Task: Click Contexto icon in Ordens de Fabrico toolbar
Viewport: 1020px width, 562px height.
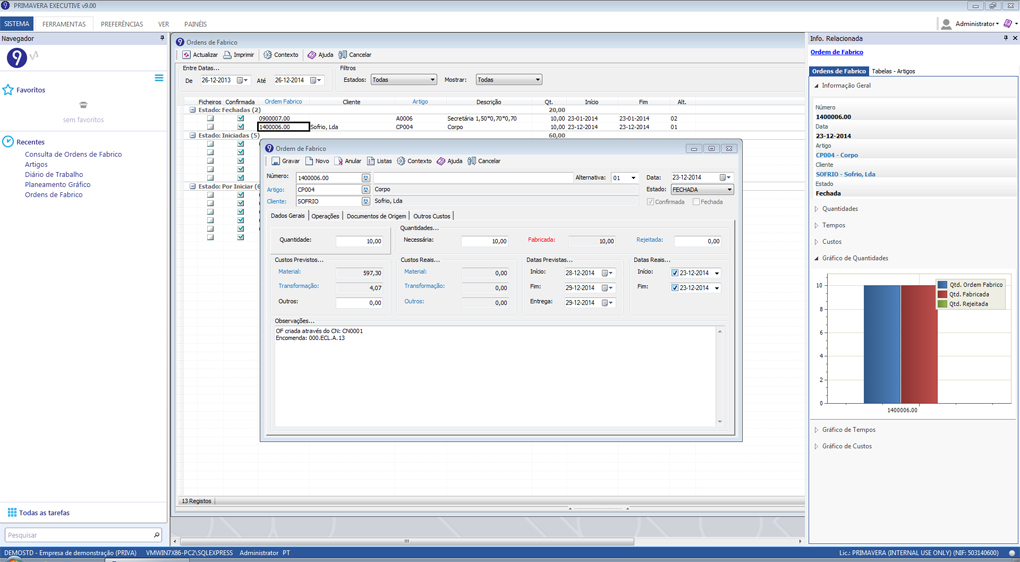Action: click(267, 55)
